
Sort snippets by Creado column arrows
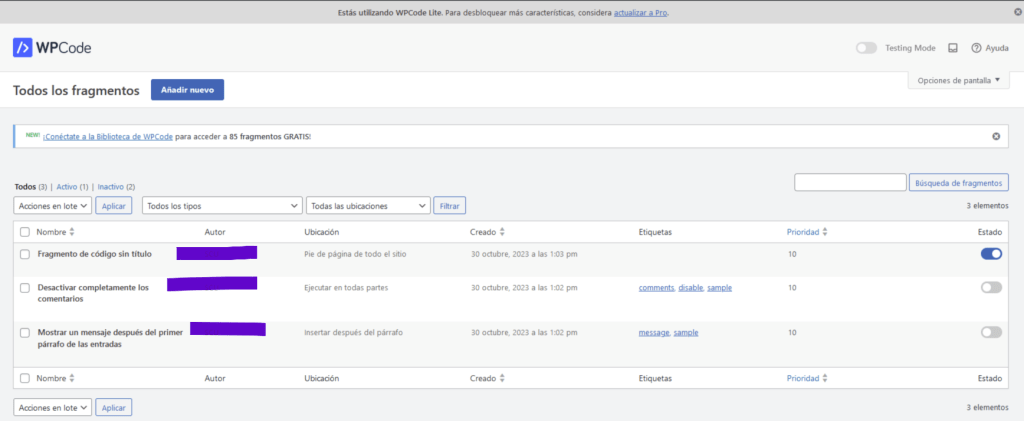point(502,232)
